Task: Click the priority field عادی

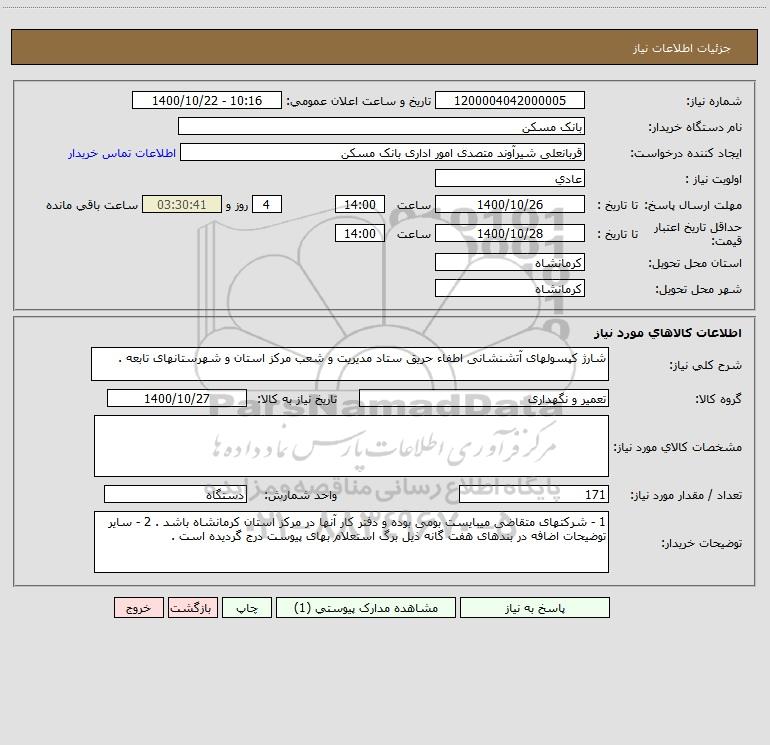Action: [x=510, y=178]
